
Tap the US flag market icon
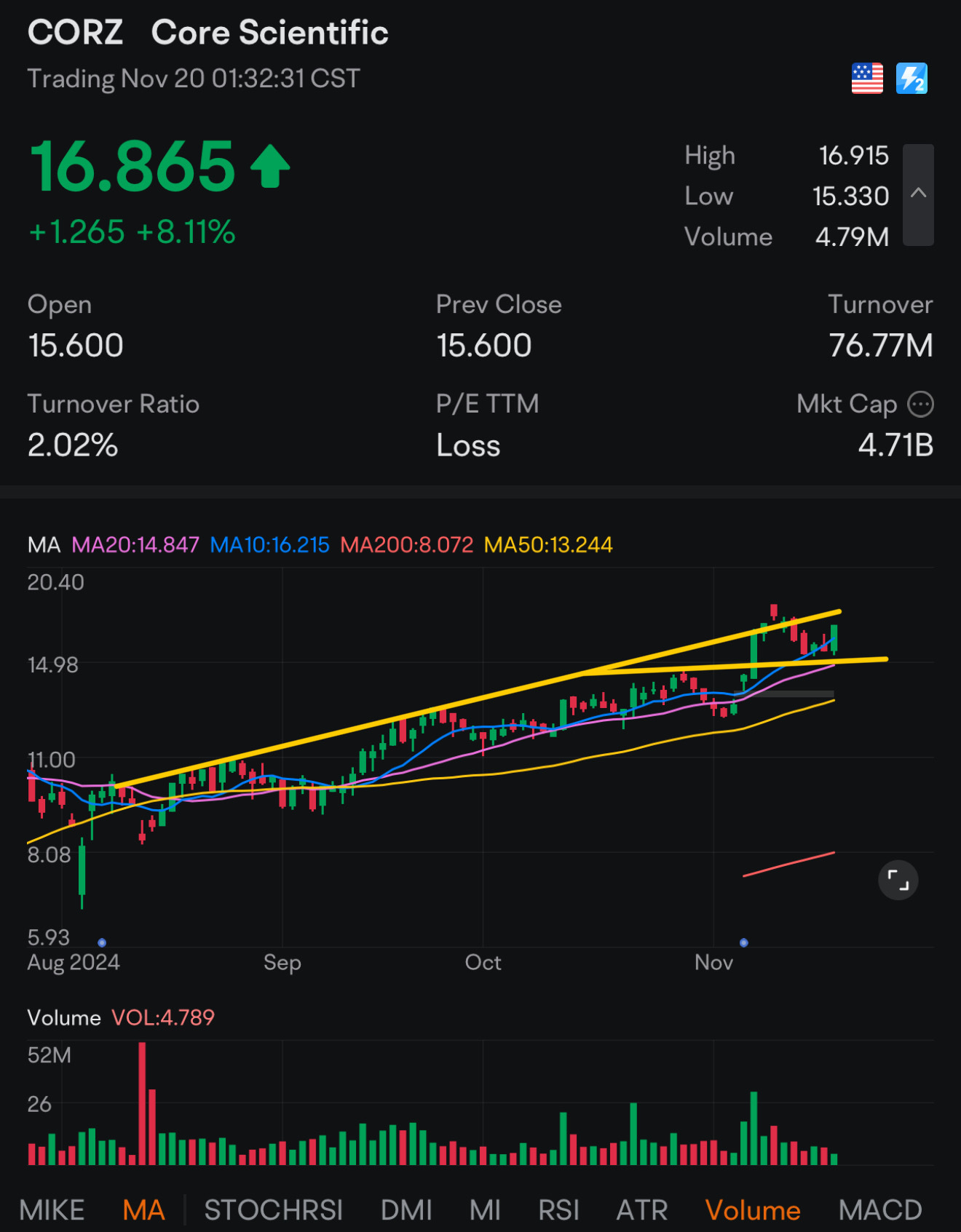pos(867,79)
